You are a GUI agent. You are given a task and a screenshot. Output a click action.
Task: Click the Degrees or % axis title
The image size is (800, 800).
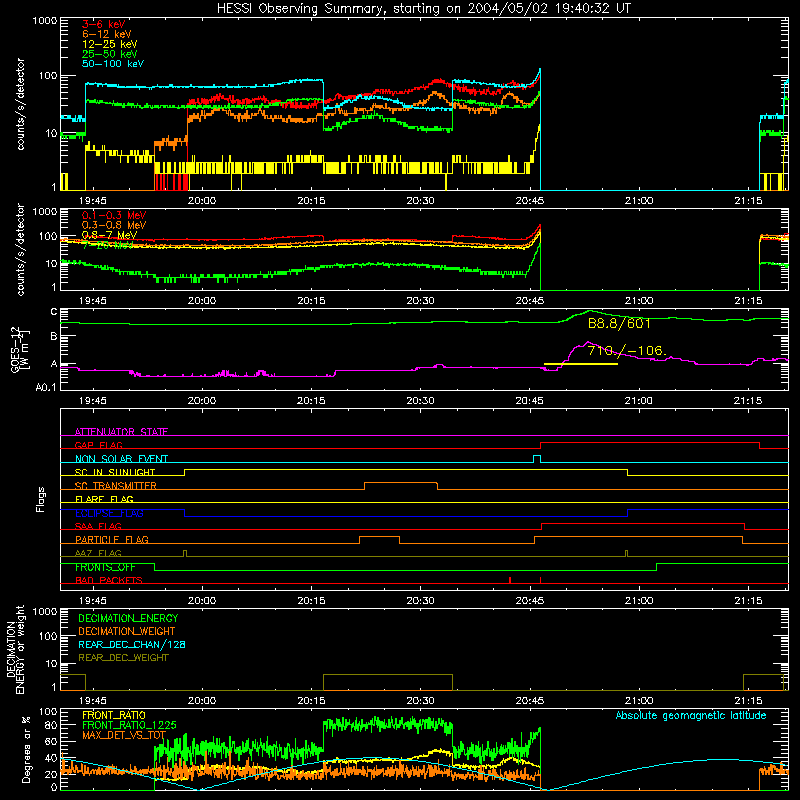coord(26,749)
